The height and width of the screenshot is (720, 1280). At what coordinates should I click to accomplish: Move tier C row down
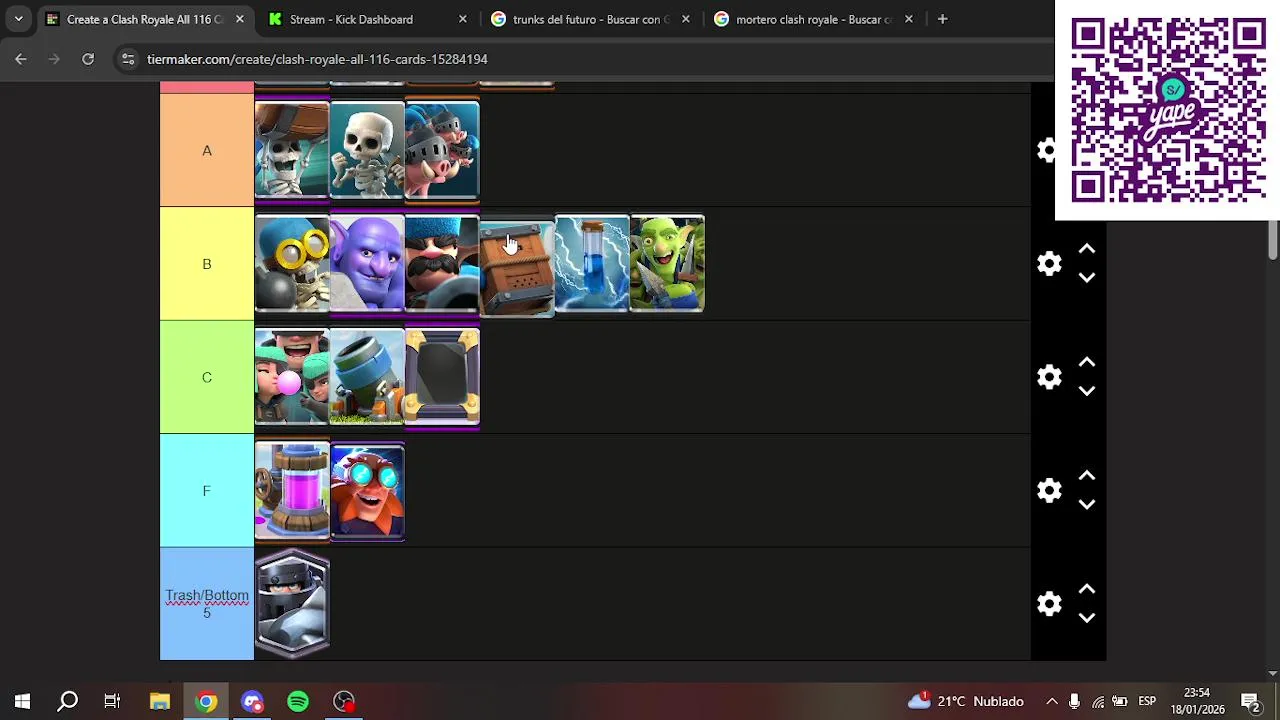[1087, 391]
